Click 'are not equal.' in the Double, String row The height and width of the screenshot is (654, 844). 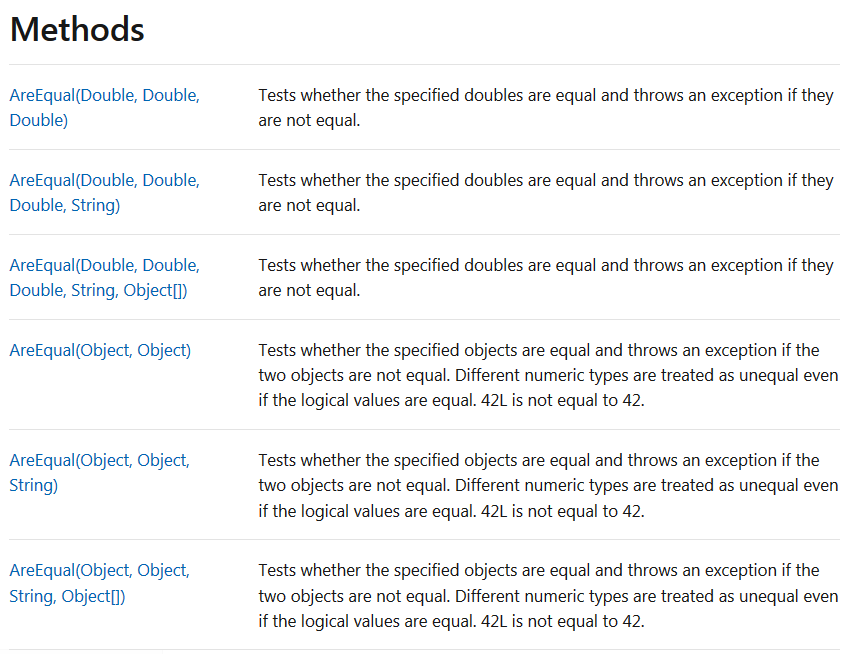click(x=309, y=206)
